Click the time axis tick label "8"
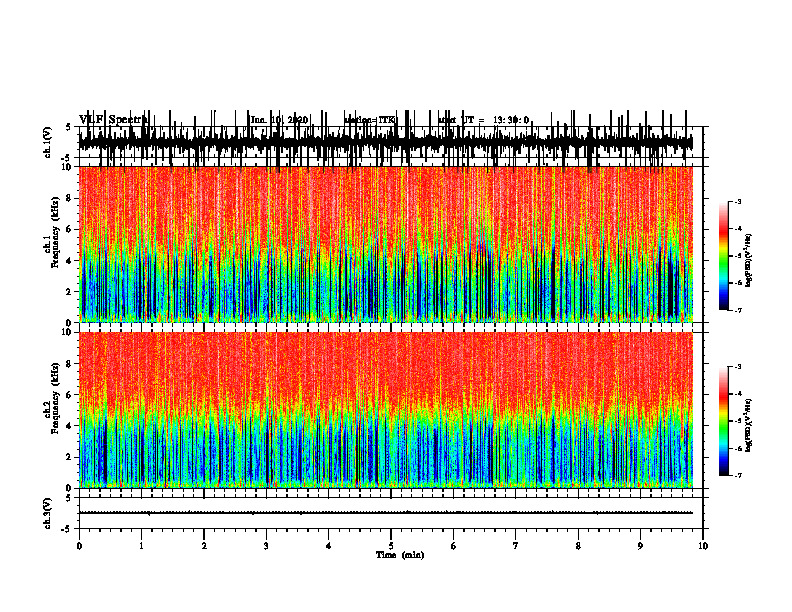Image resolution: width=792 pixels, height=612 pixels. click(x=578, y=546)
